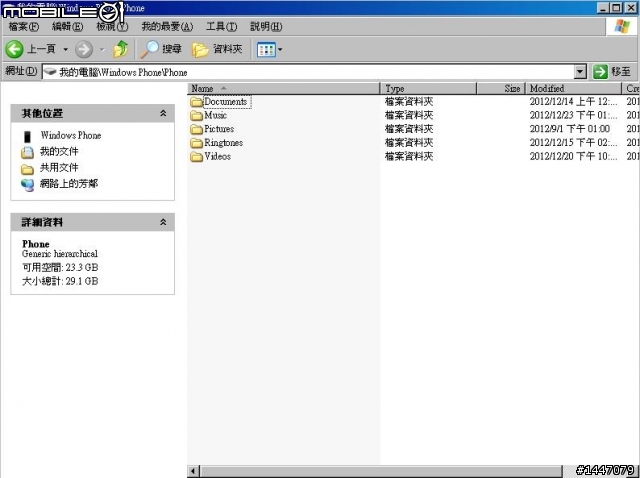Click the horizontal scrollbar thumb
The width and height of the screenshot is (640, 478).
pos(381,471)
